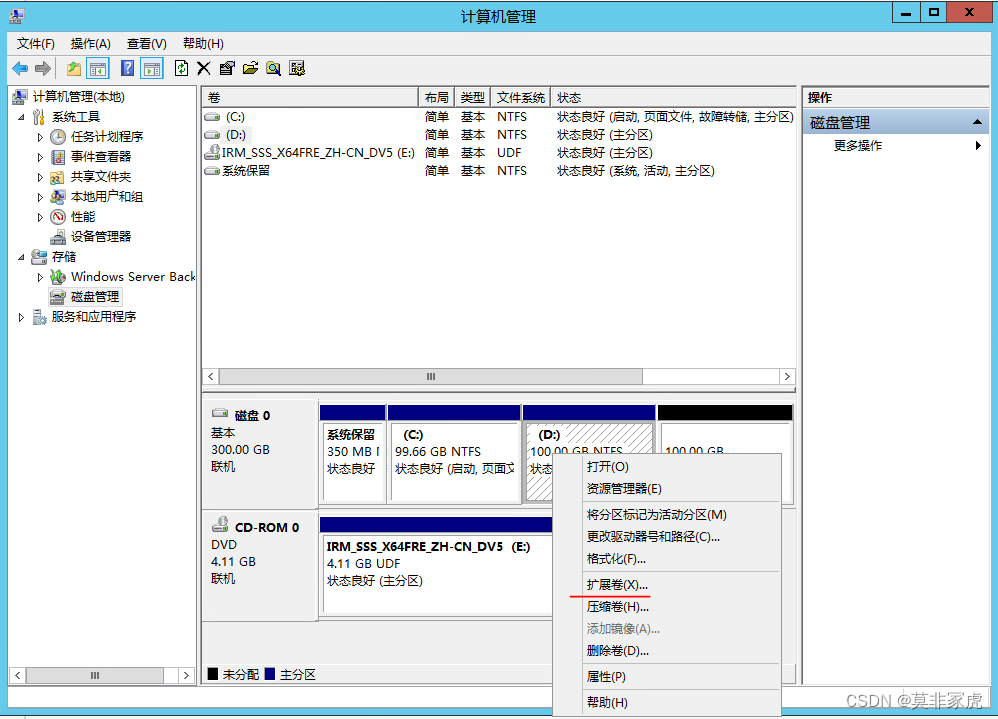Click the CD-ROM 0 disk label
This screenshot has height=719, width=998.
[x=267, y=527]
